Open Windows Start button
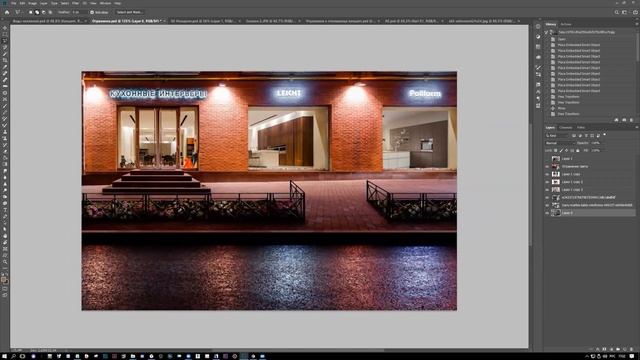Image resolution: width=640 pixels, height=360 pixels. click(4, 356)
